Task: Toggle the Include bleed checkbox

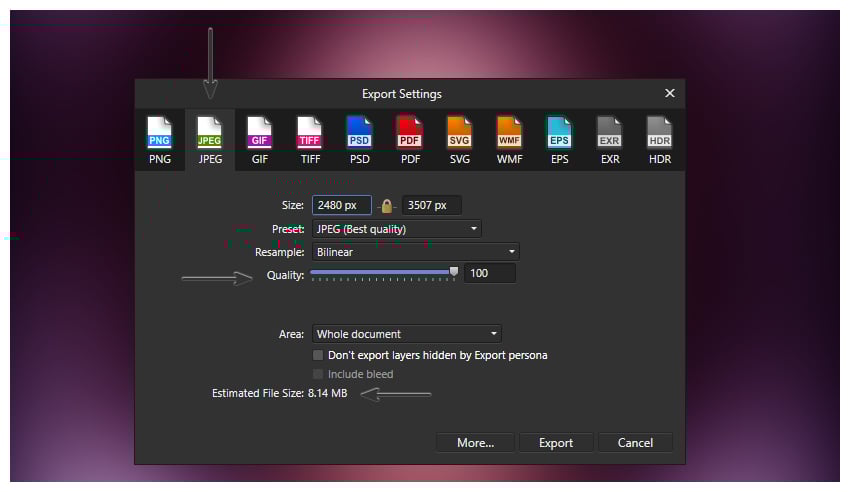Action: click(x=318, y=374)
